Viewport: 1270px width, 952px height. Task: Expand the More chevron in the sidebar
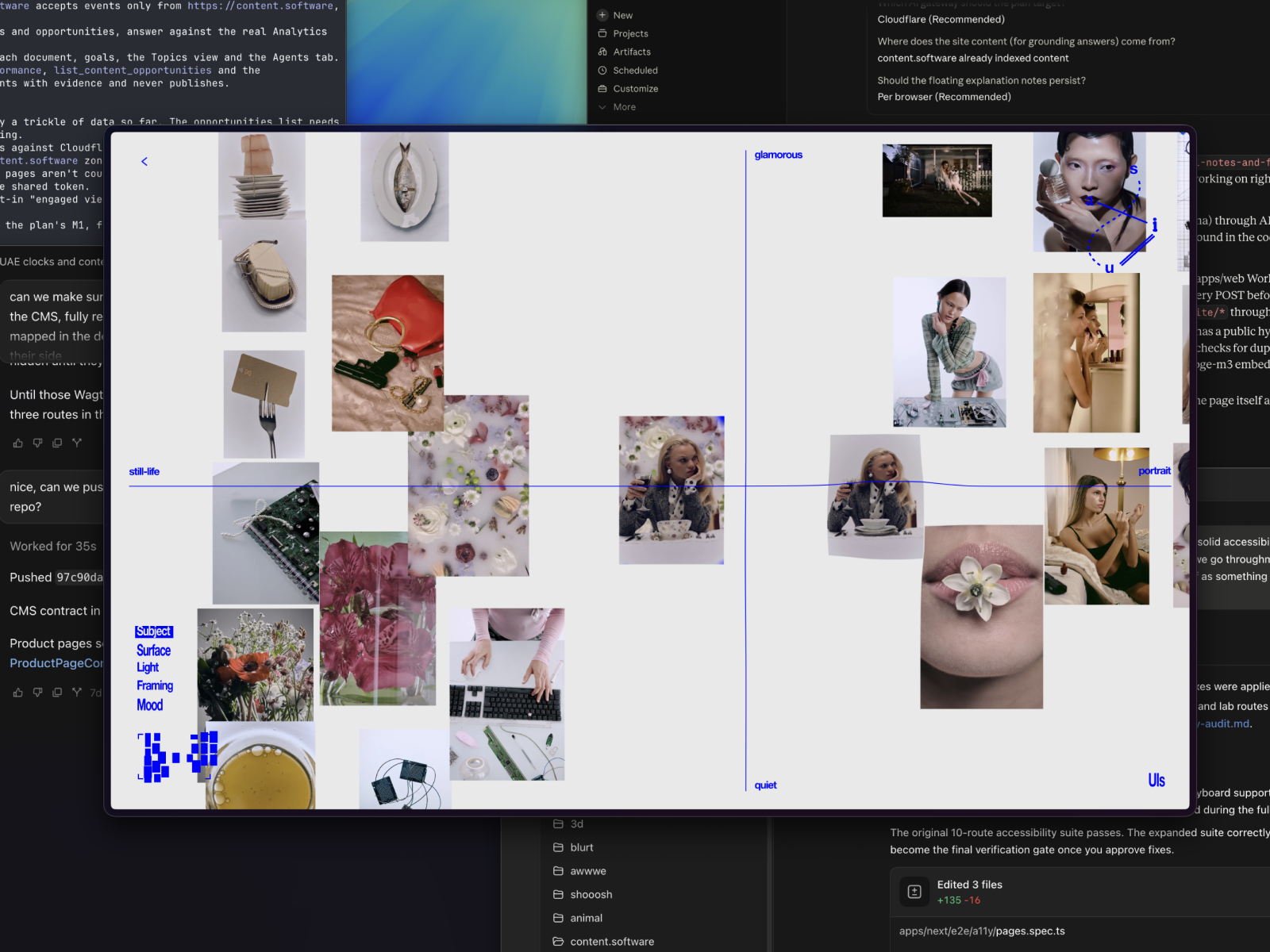point(602,107)
